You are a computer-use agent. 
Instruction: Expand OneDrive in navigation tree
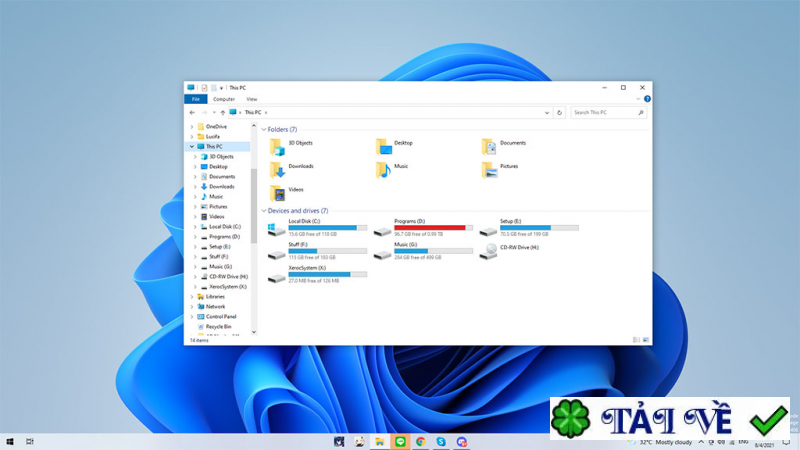coord(192,127)
